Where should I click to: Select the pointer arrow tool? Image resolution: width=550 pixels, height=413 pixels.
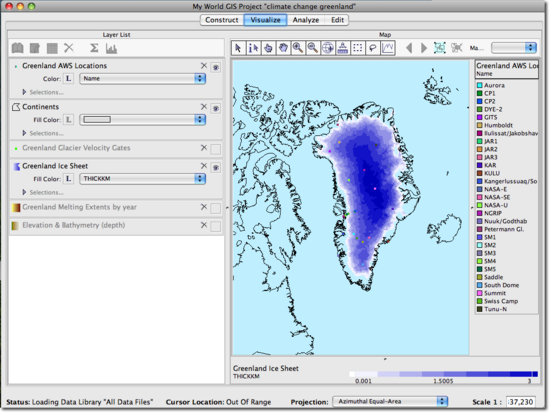pyautogui.click(x=238, y=48)
